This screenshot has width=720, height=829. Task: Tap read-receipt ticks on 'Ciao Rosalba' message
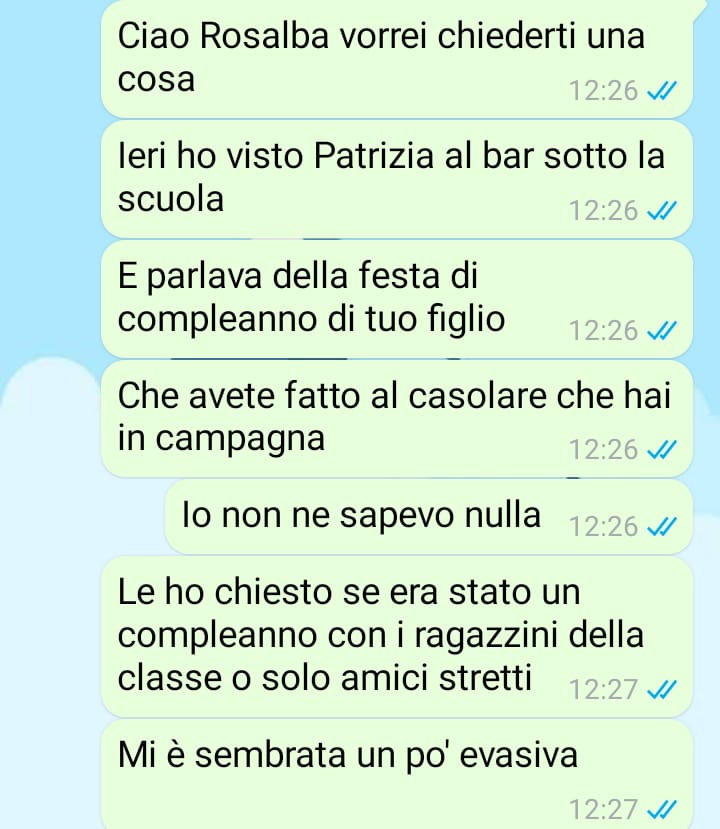click(662, 91)
